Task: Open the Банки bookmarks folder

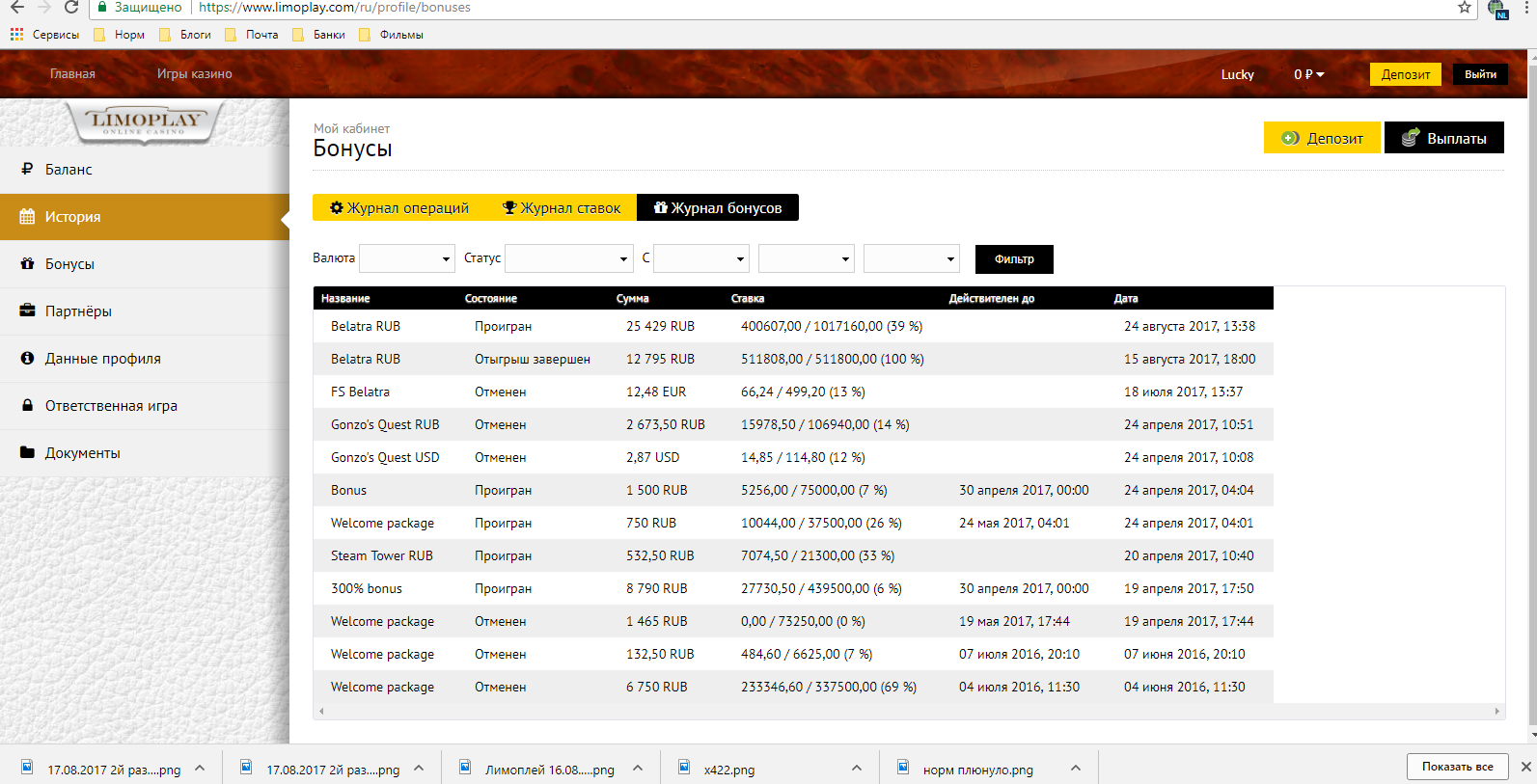Action: click(x=319, y=34)
